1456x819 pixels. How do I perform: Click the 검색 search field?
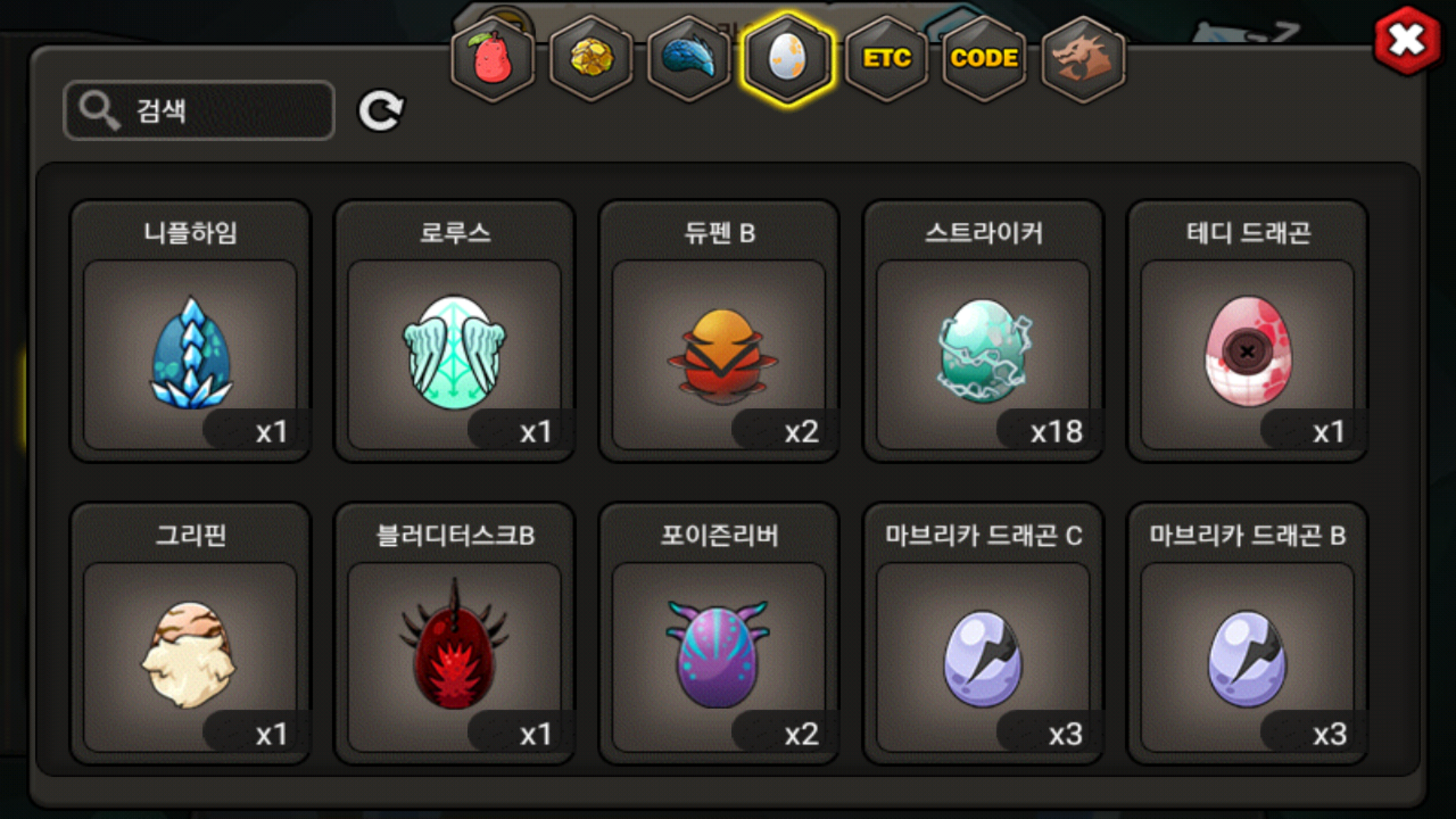click(x=199, y=111)
